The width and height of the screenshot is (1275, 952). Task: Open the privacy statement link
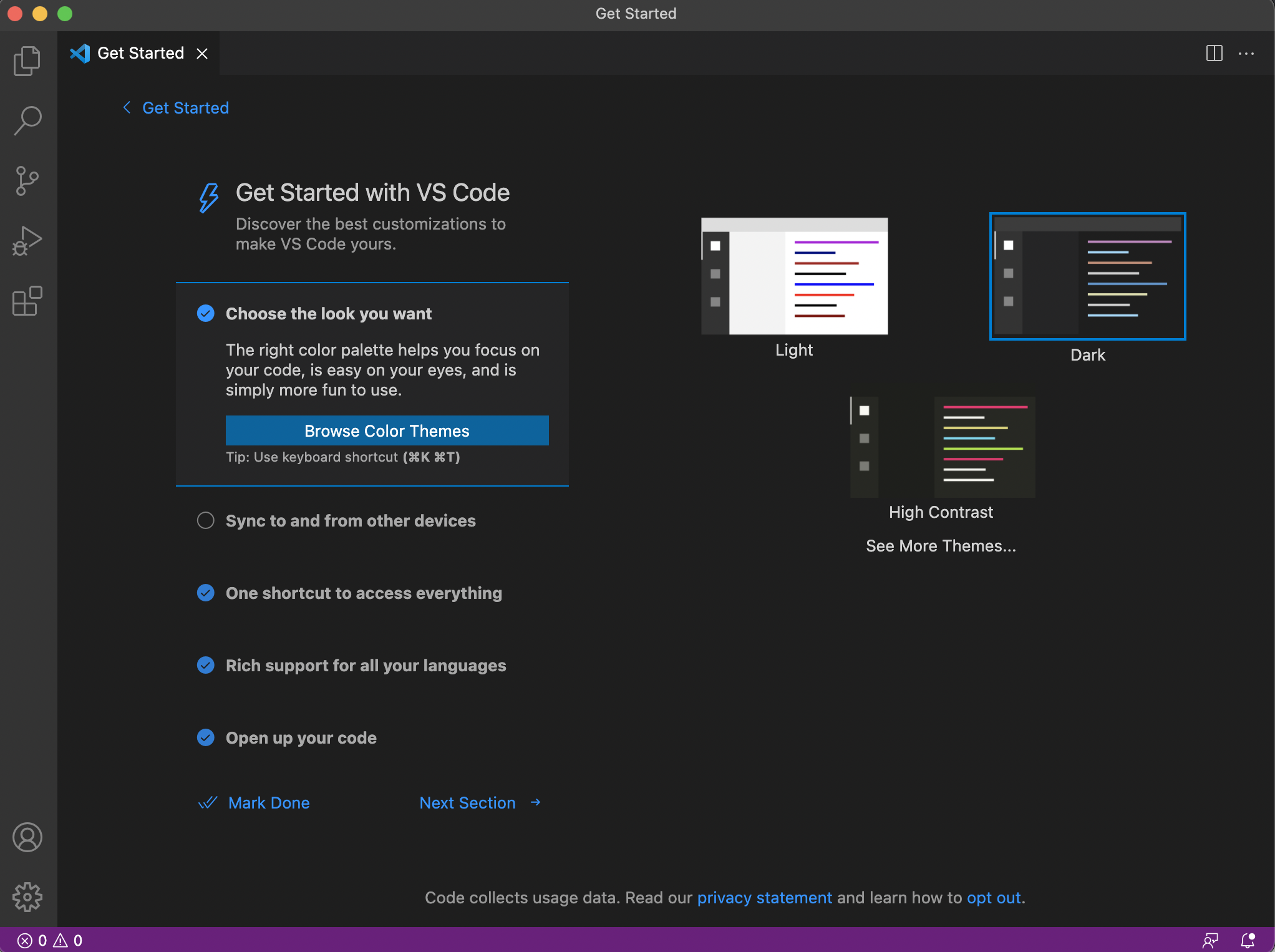[764, 898]
